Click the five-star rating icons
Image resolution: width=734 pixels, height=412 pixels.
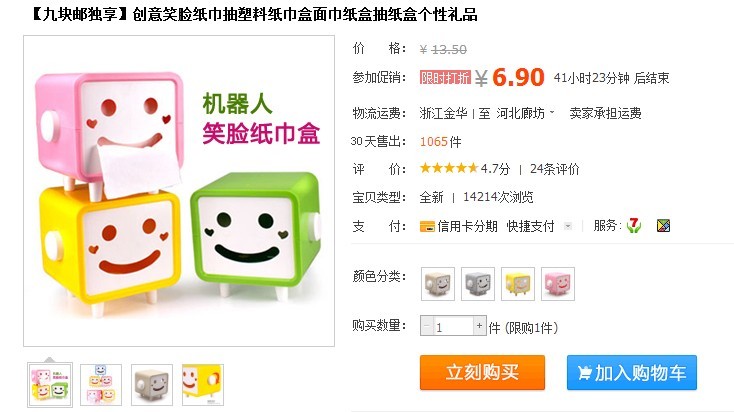[448, 168]
